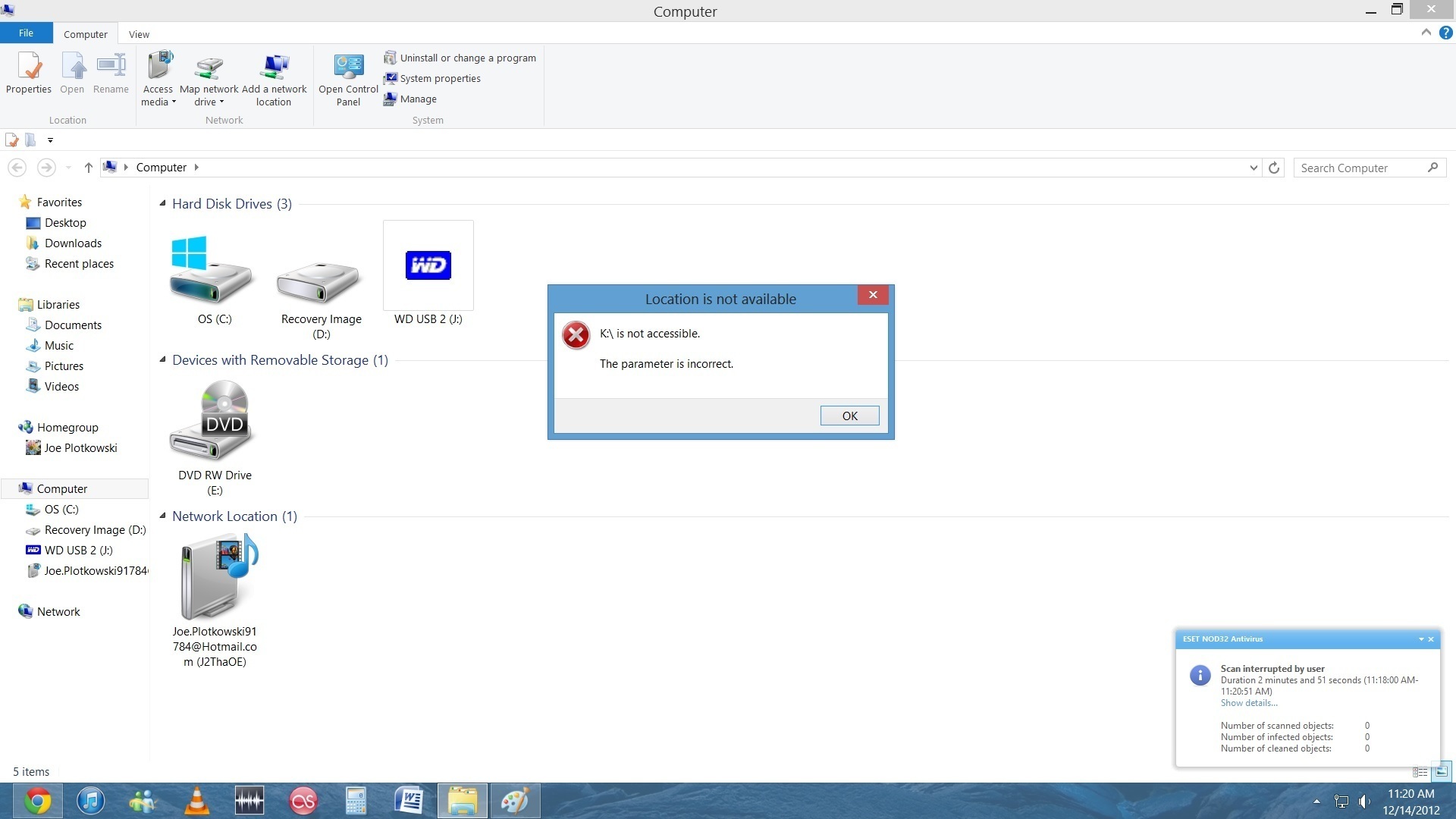Open the Map network drive tool
Viewport: 1456px width, 819px height.
point(209,70)
